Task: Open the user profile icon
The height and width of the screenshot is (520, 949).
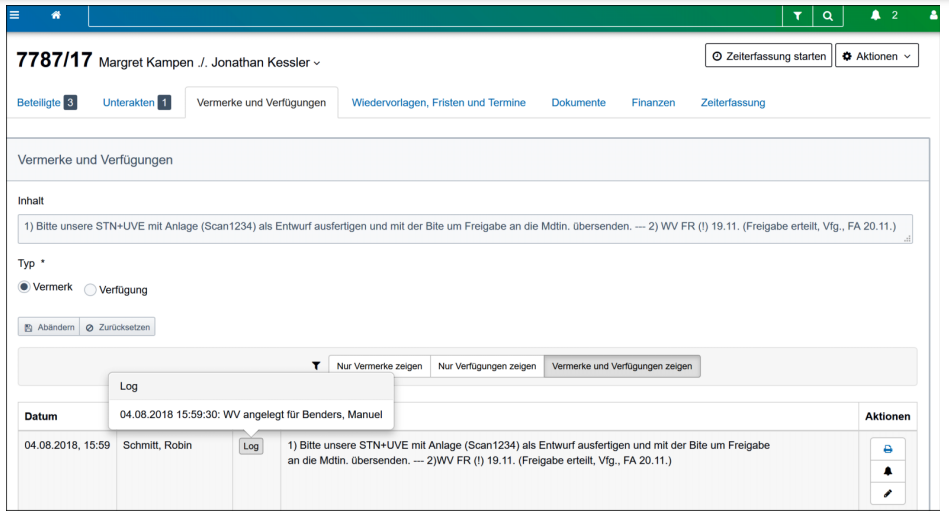Action: coord(935,16)
